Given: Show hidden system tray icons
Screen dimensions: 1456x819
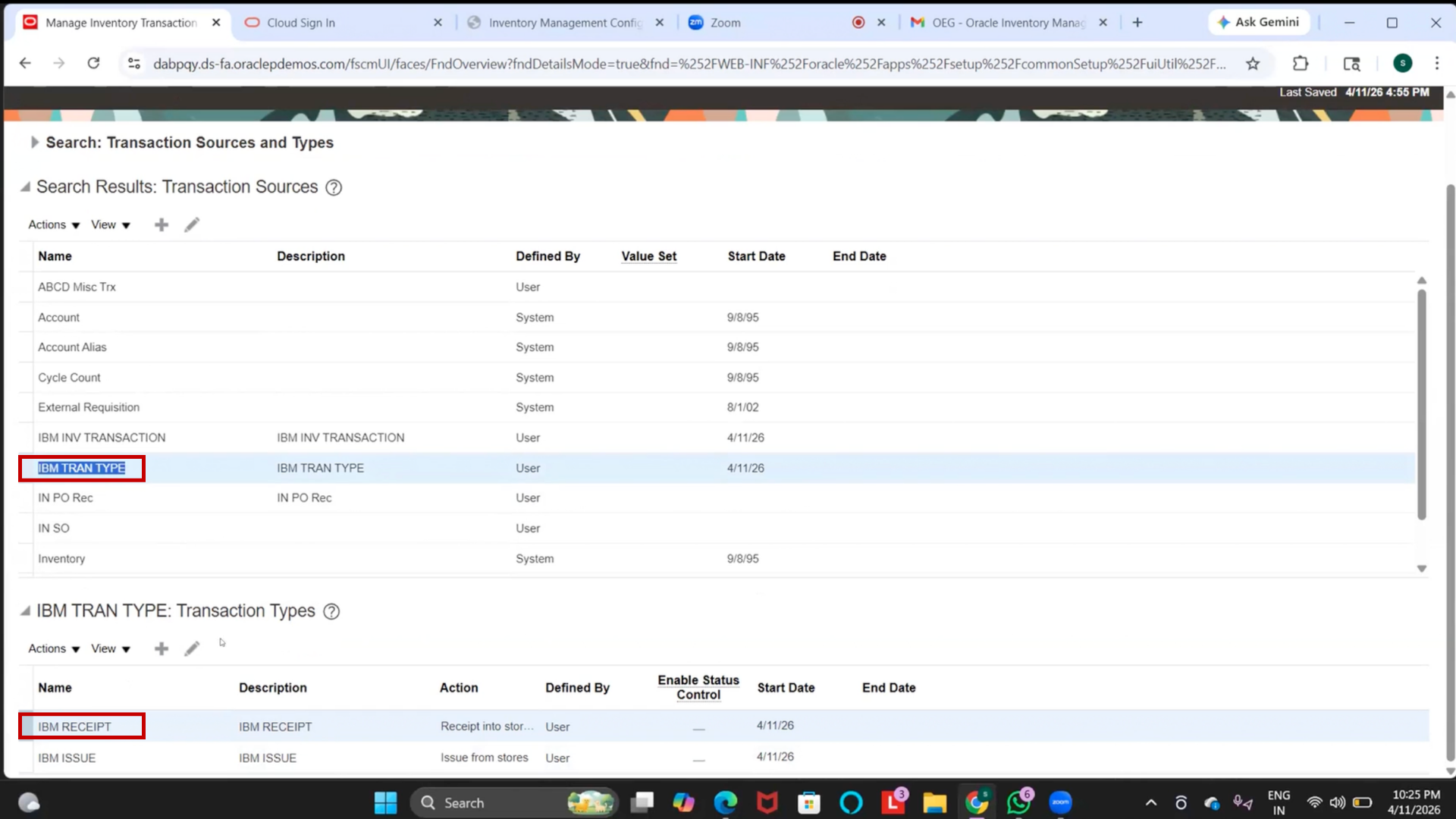Looking at the screenshot, I should coord(1150,802).
